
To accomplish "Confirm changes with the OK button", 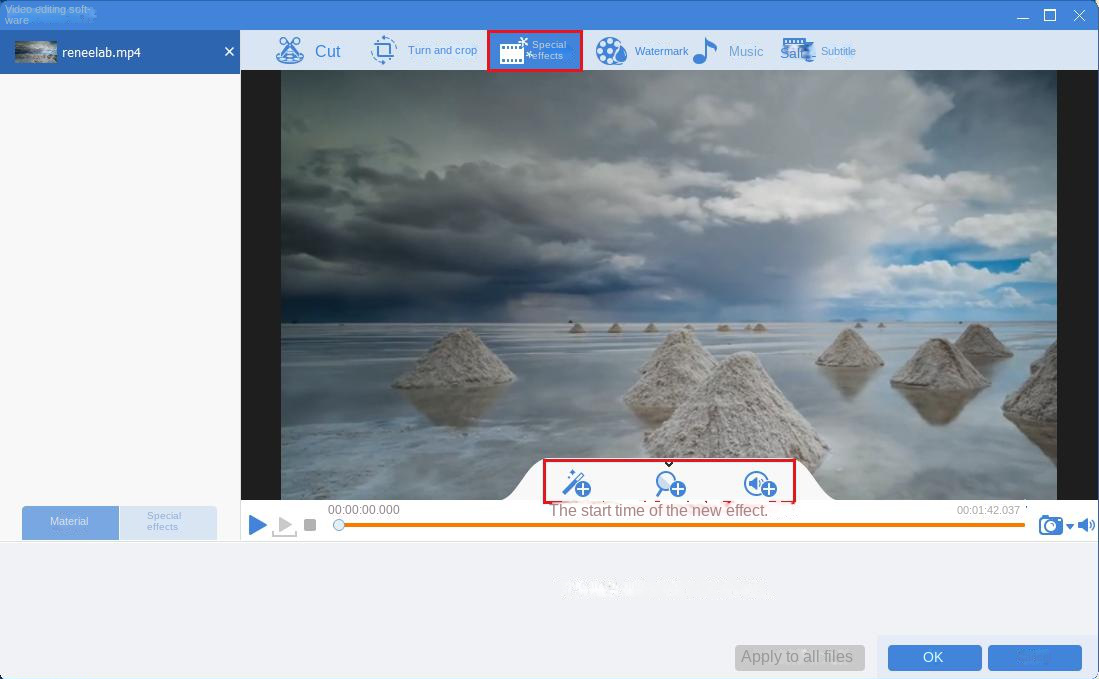I will click(933, 657).
